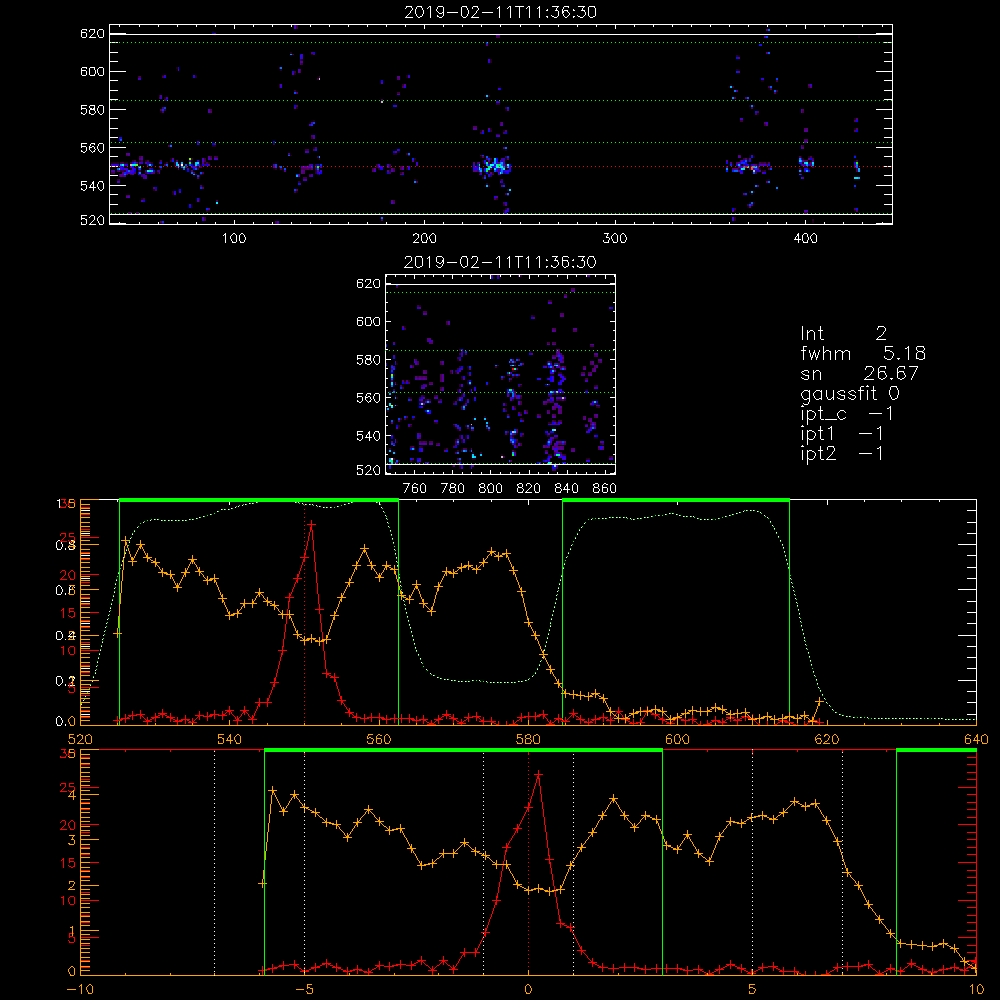Click x-axis label -10 of bottom plot
This screenshot has height=1000, width=1000.
pos(79,990)
